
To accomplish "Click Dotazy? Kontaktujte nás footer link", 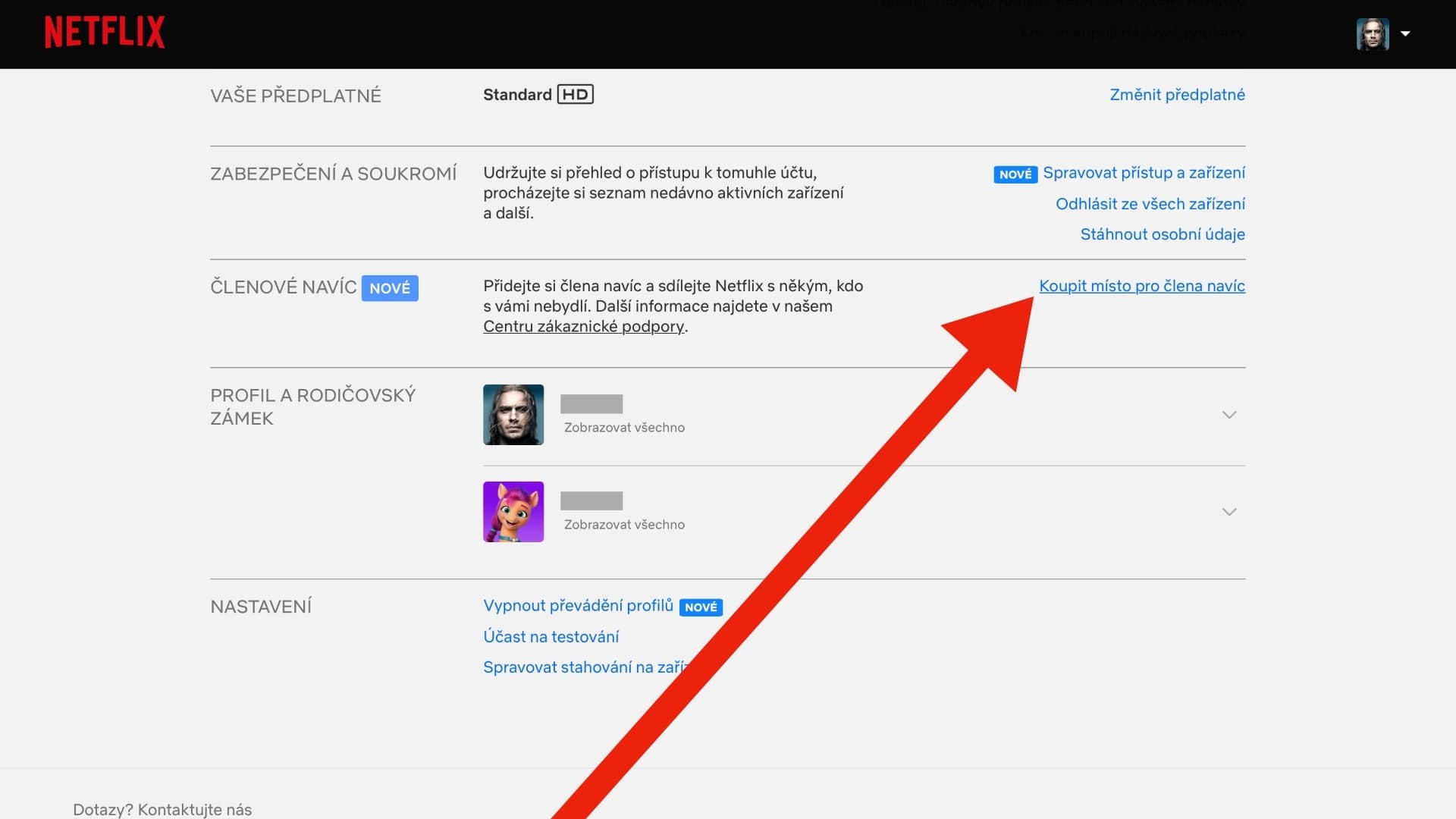I will click(162, 809).
